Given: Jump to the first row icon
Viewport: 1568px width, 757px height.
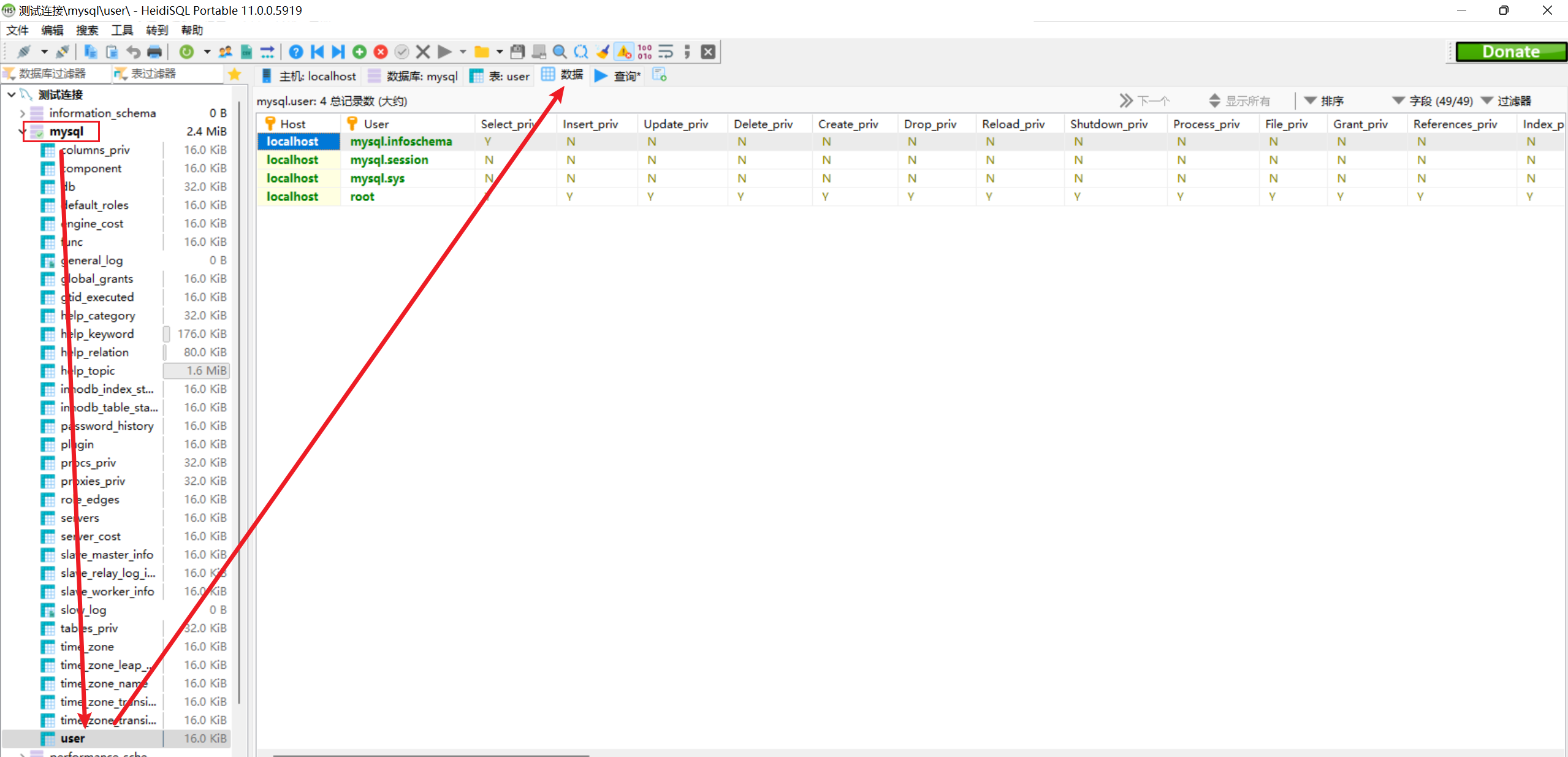Looking at the screenshot, I should tap(318, 52).
